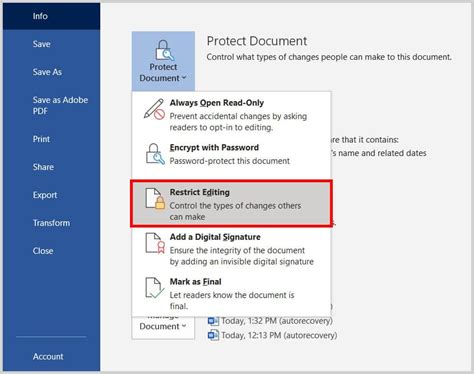The width and height of the screenshot is (474, 374).
Task: Click Word file icon beside 12:13 PM version
Action: (213, 335)
